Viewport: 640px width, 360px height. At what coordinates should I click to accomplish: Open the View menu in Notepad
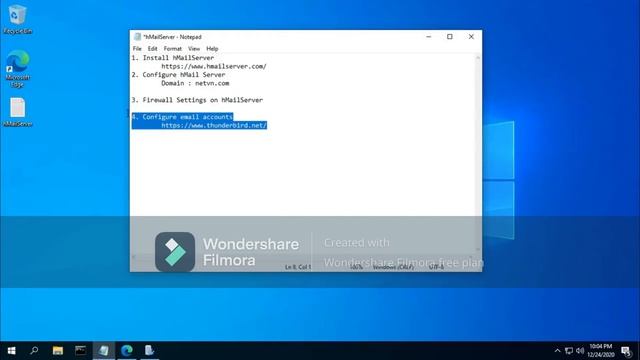coord(194,49)
